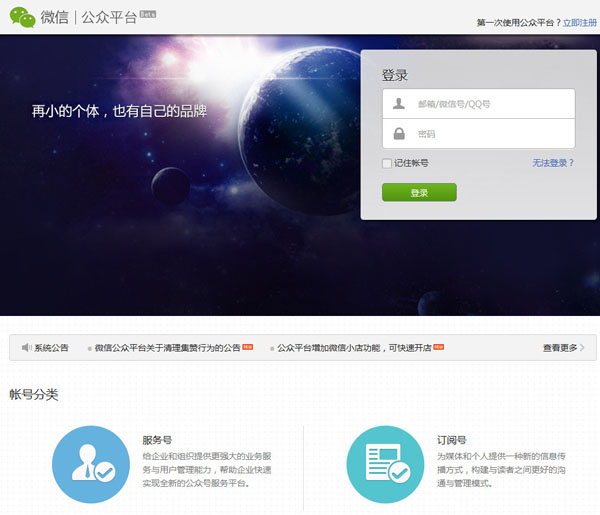Click the new badge after 可快速开店
This screenshot has height=515, width=600.
point(439,347)
